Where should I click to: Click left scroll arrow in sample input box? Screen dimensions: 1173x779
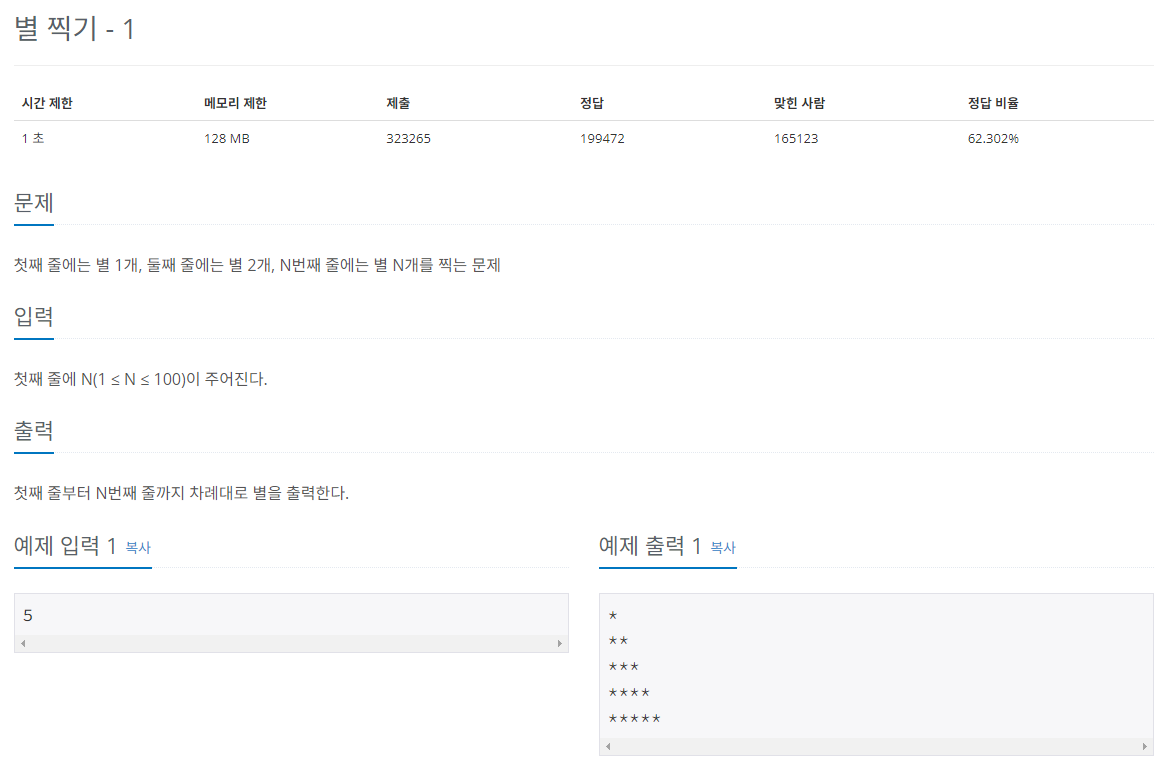pos(23,644)
